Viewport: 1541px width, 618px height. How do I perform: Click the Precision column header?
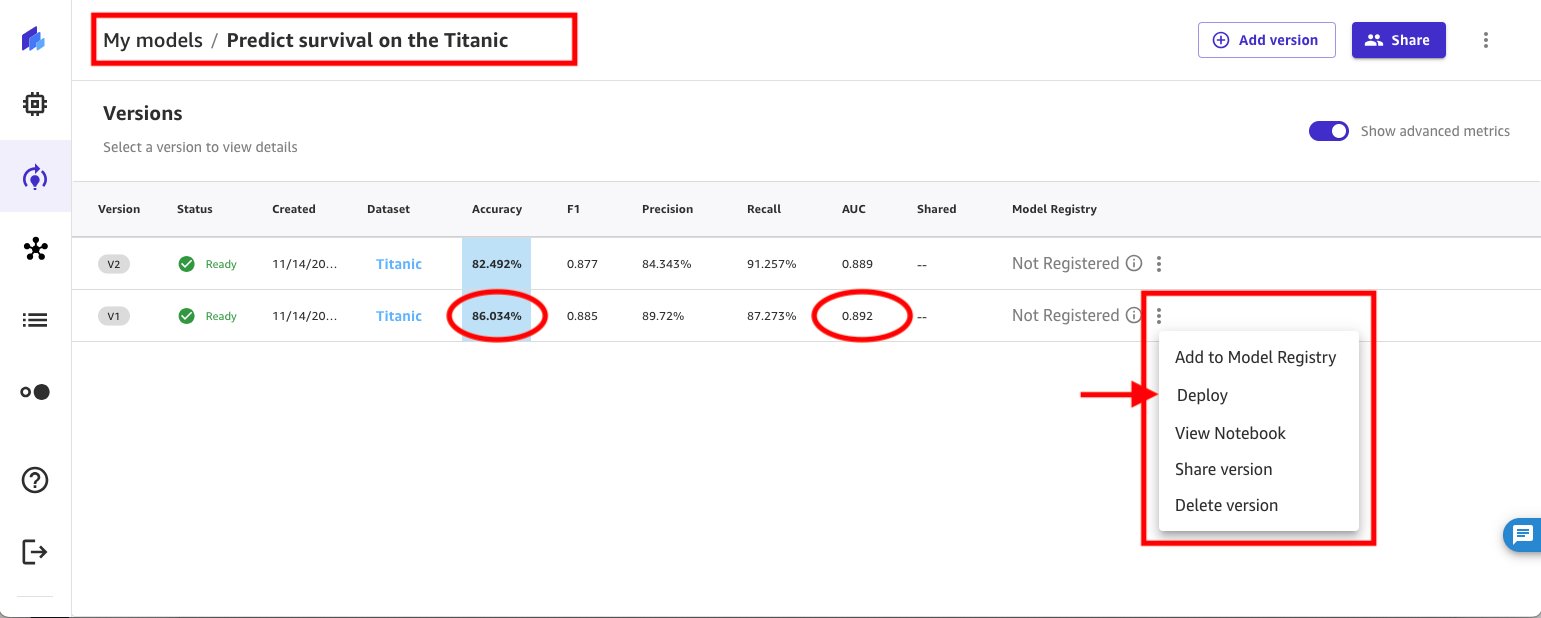click(x=667, y=209)
